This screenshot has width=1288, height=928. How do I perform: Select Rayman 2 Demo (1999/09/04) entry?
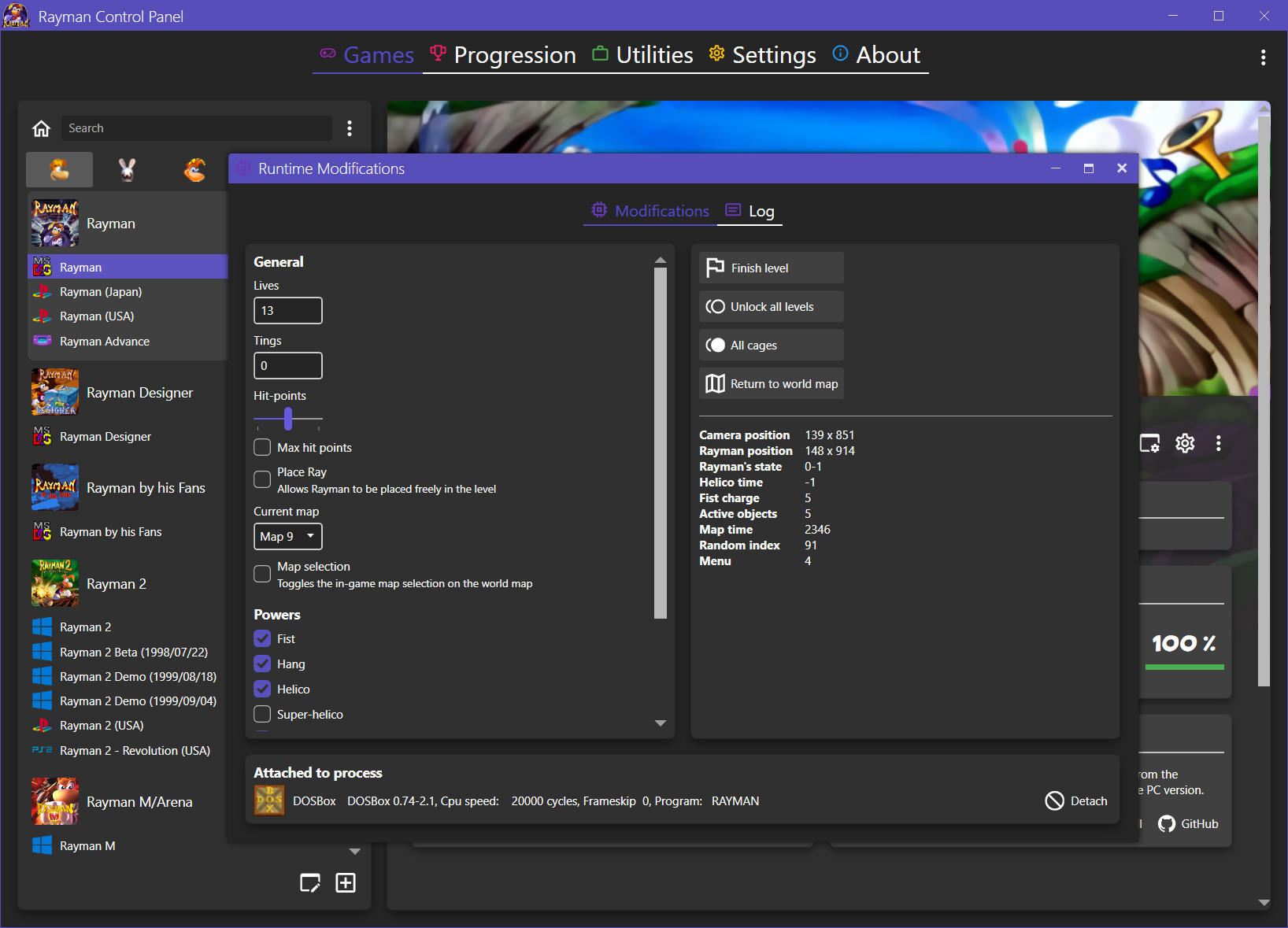coord(128,701)
